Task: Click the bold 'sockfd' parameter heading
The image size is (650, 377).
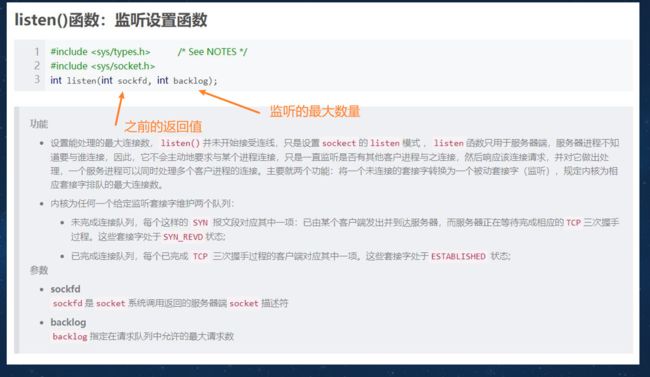Action: click(x=65, y=289)
